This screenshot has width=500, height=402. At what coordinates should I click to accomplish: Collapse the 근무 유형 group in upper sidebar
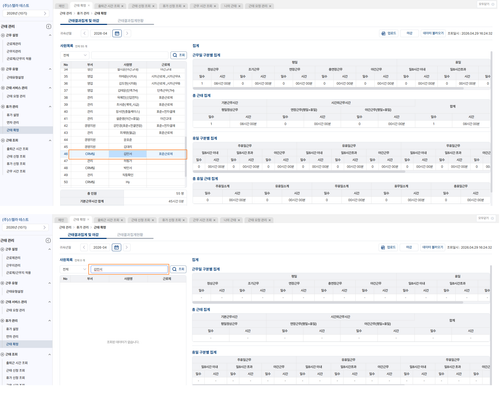tap(50, 69)
